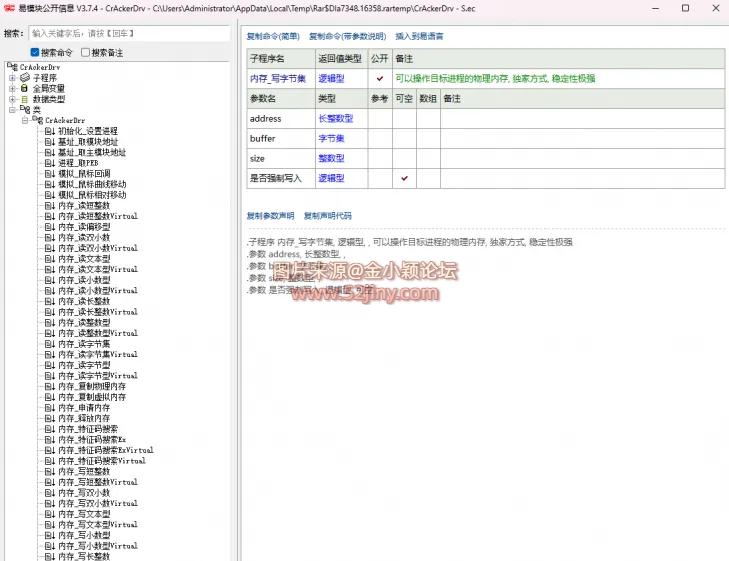
Task: Select 内存_读字节型Virtual in the tree
Action: click(x=98, y=376)
